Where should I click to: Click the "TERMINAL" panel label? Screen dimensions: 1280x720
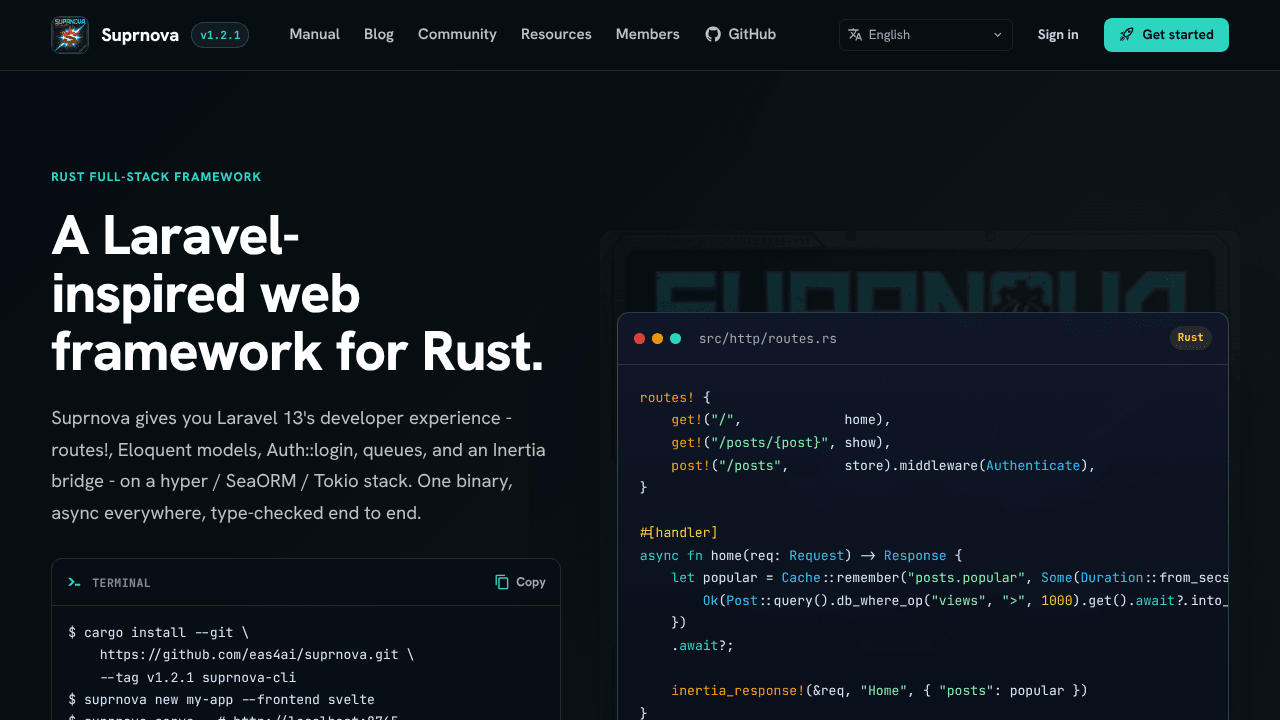pyautogui.click(x=121, y=583)
